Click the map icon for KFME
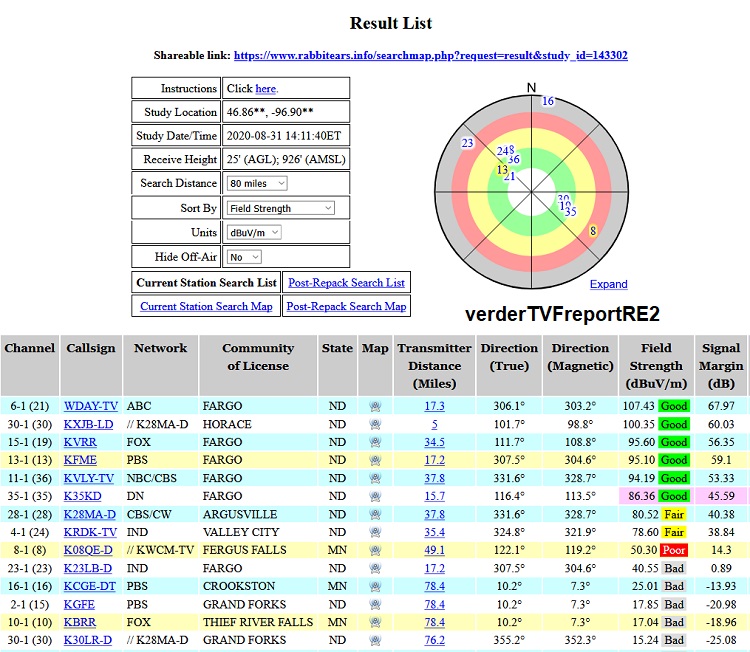Image resolution: width=750 pixels, height=652 pixels. tap(375, 460)
